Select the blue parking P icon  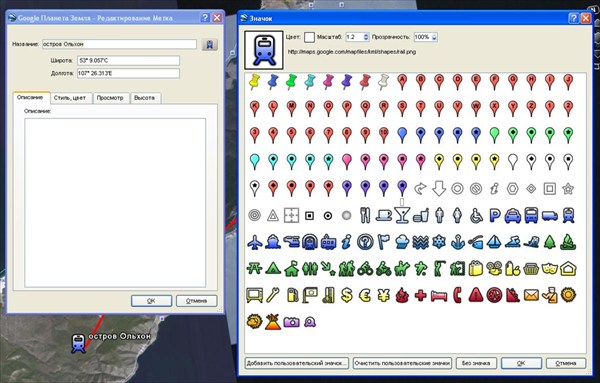[x=494, y=216]
